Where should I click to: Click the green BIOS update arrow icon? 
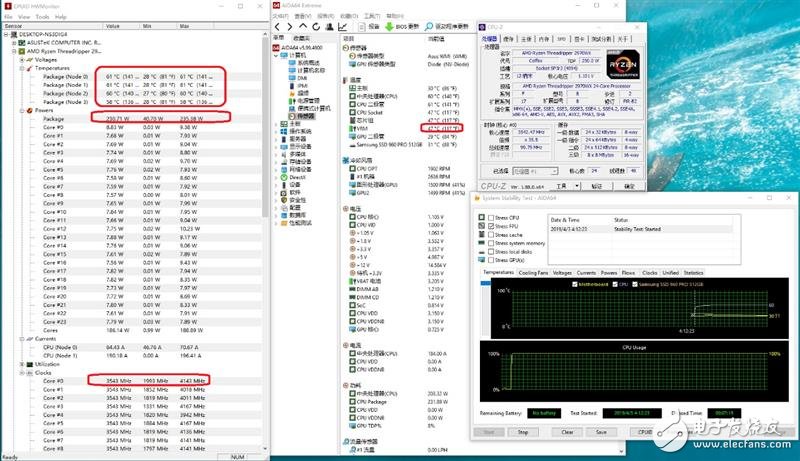pos(389,27)
